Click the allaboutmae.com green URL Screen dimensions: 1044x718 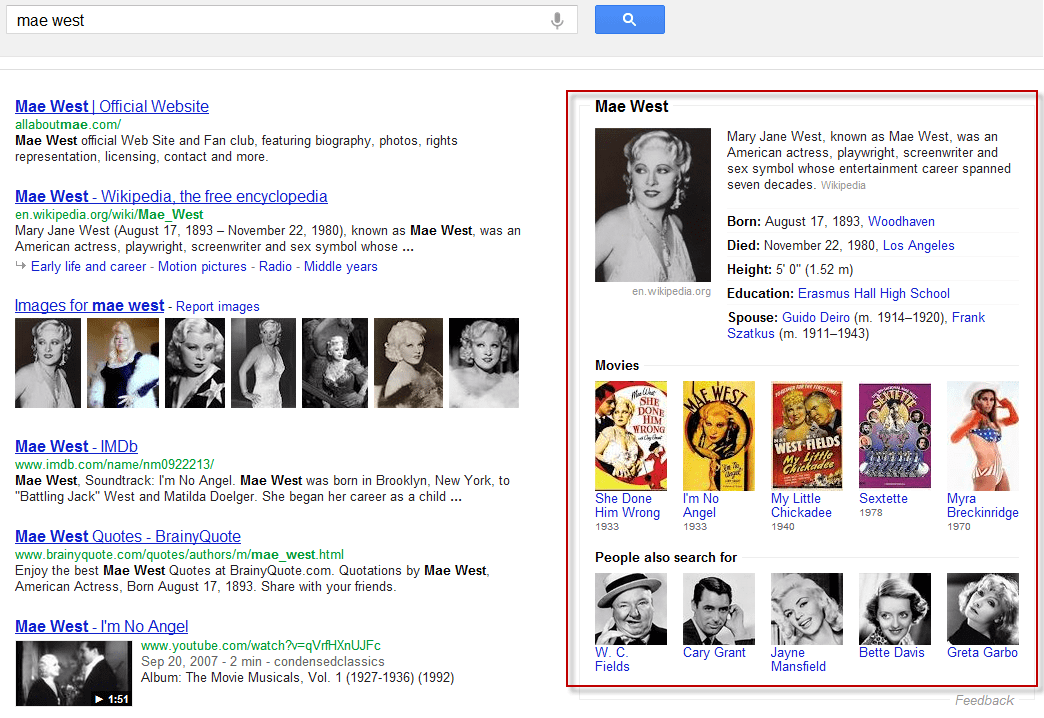click(x=68, y=125)
